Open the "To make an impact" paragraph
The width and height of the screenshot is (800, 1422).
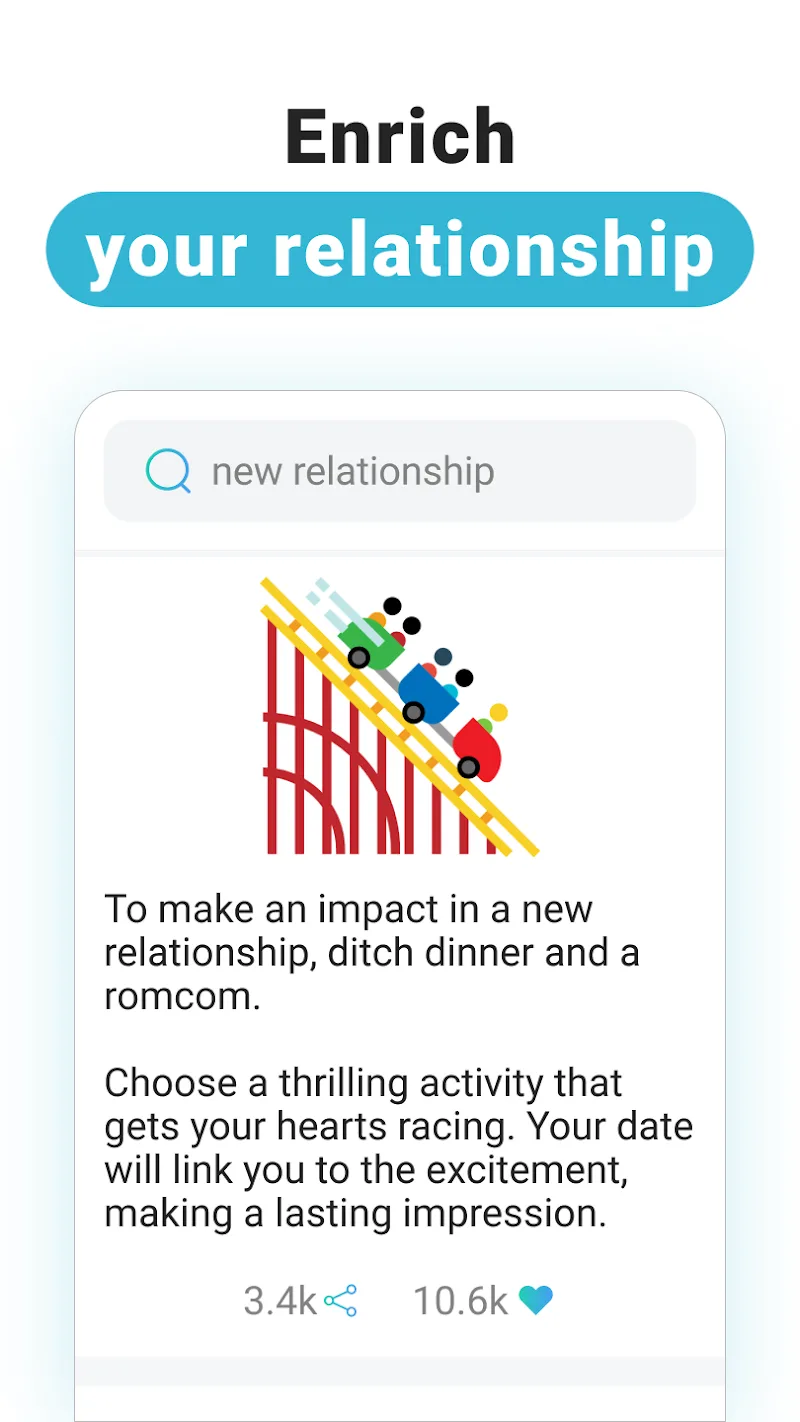372,953
